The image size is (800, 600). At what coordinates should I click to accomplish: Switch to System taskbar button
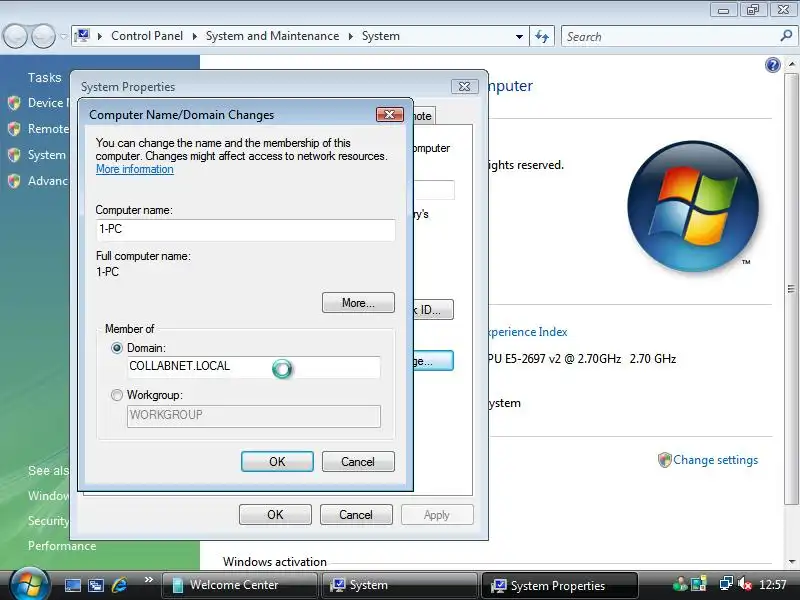(x=399, y=585)
